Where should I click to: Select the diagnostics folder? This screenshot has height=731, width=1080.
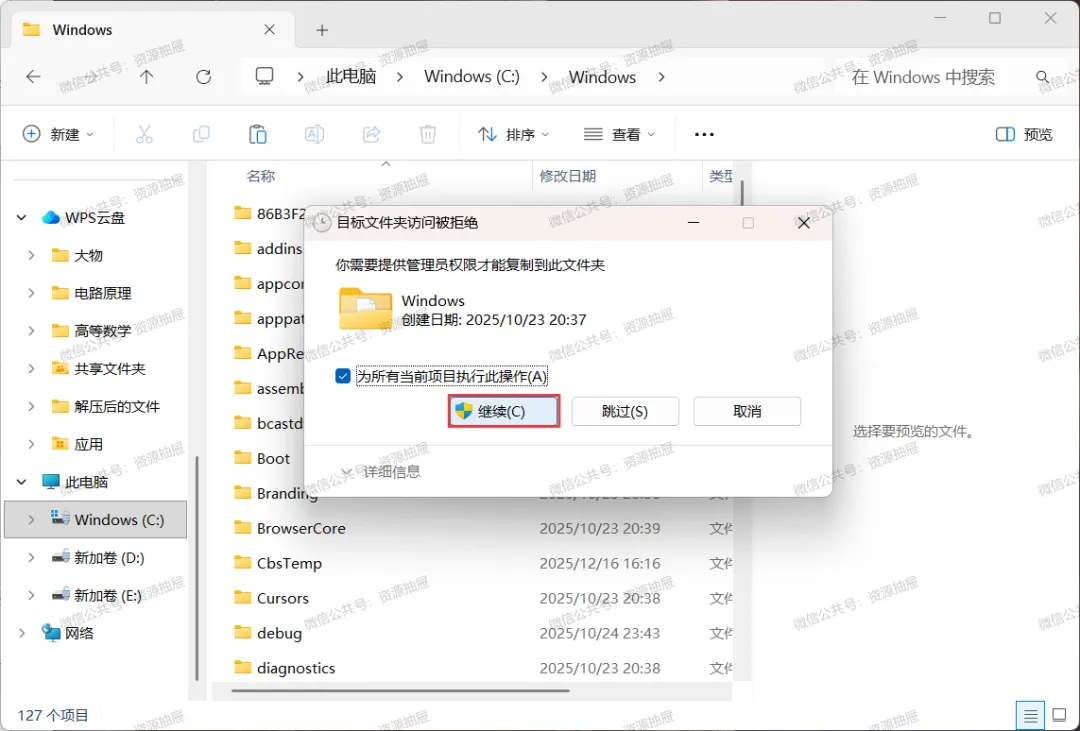pos(284,668)
